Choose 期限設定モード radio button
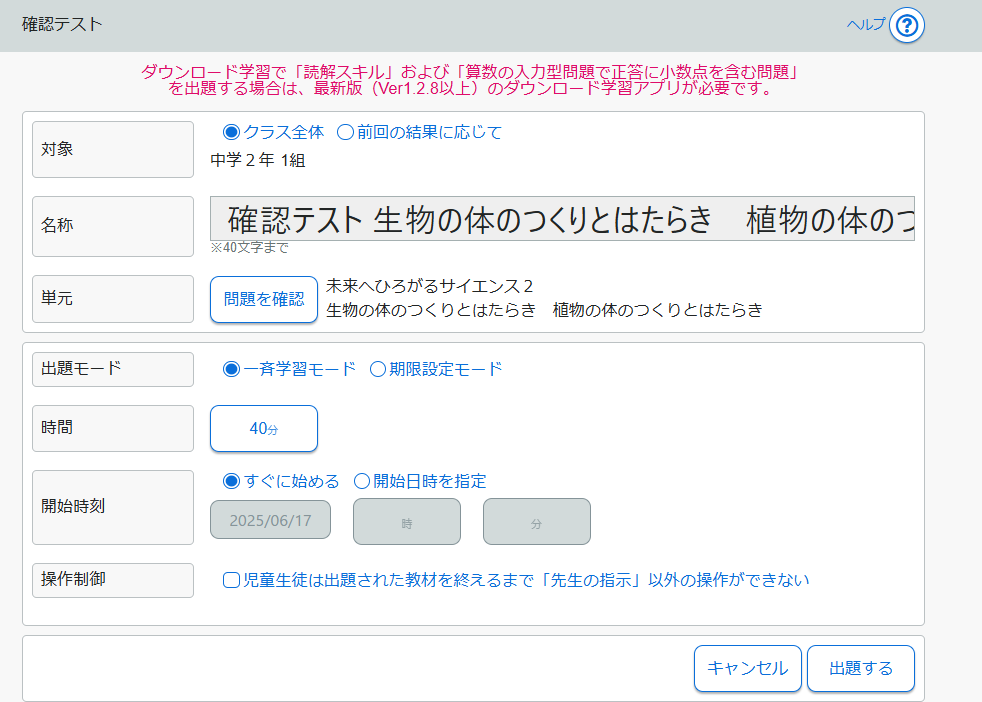Screen dimensions: 982x702 click(x=378, y=369)
